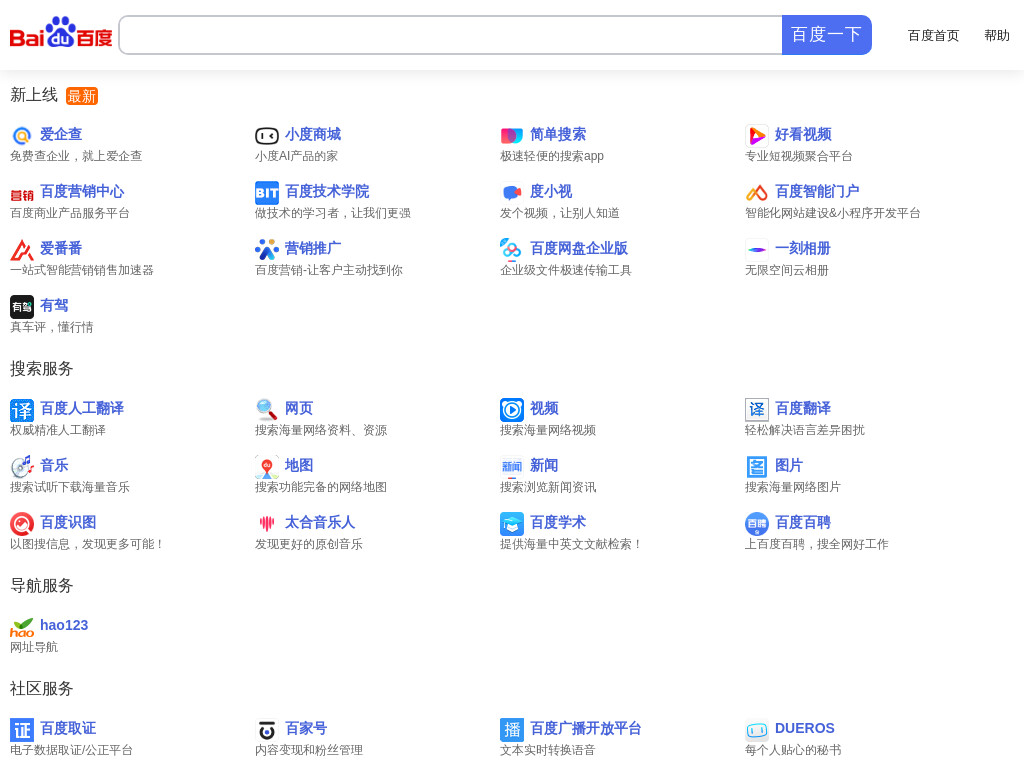1024x768 pixels.
Task: Click the 地图 map pin icon
Action: (266, 467)
